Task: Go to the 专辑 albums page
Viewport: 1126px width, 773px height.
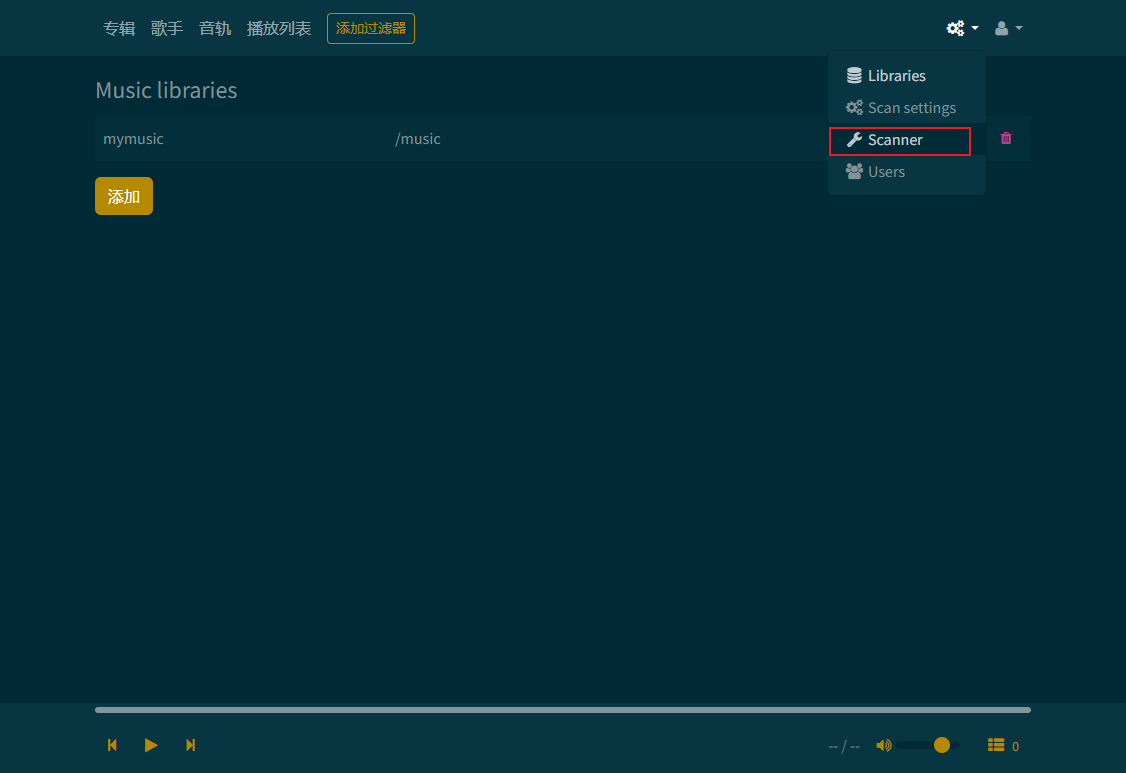Action: point(119,28)
